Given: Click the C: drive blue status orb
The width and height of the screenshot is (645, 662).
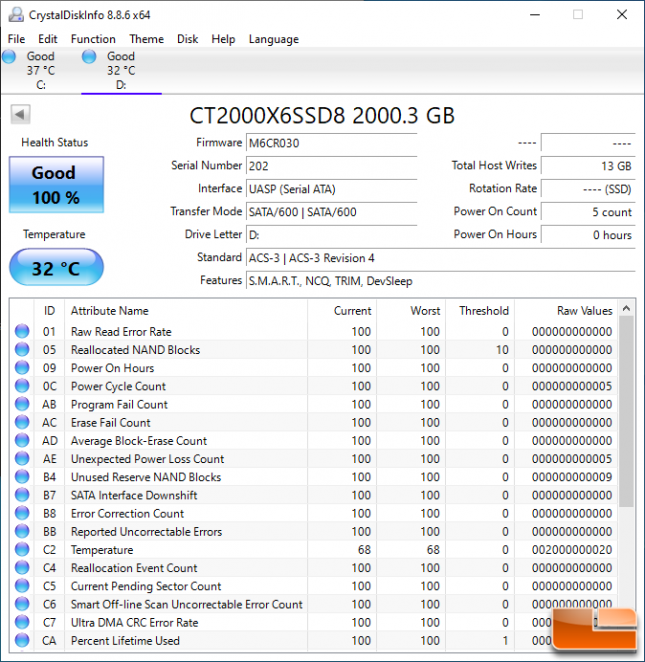Looking at the screenshot, I should (x=9, y=57).
